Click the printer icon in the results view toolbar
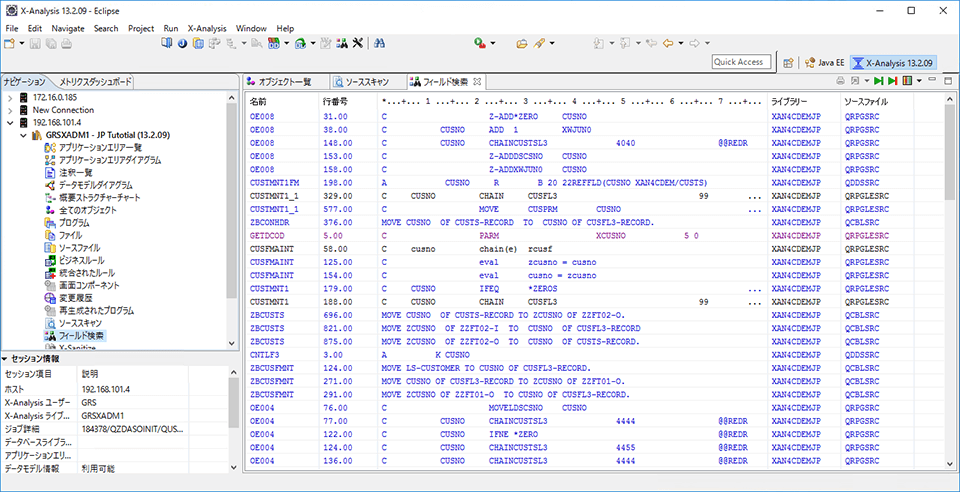Viewport: 960px width, 492px height. click(840, 81)
